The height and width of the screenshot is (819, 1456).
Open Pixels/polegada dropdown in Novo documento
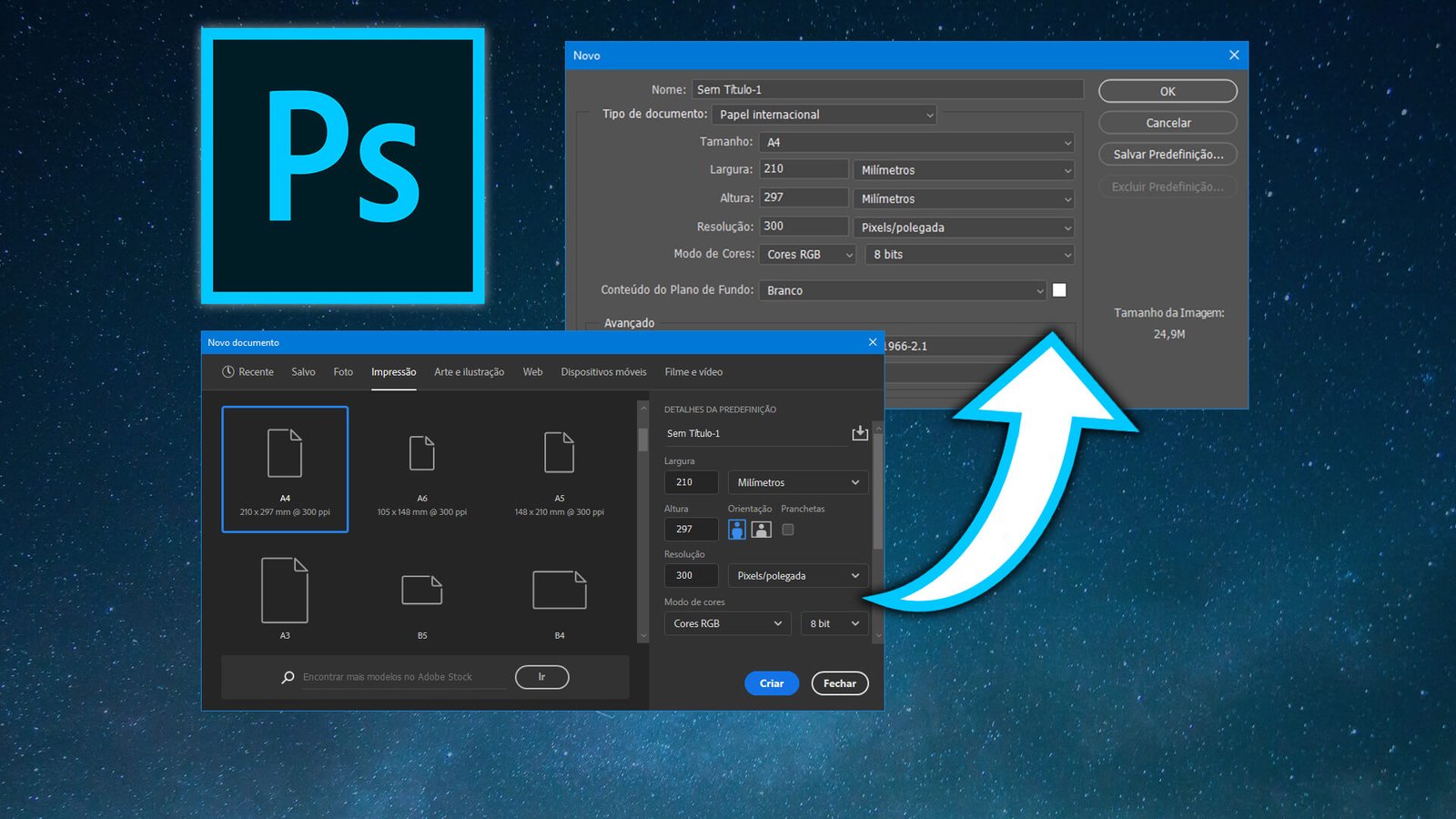tap(798, 575)
